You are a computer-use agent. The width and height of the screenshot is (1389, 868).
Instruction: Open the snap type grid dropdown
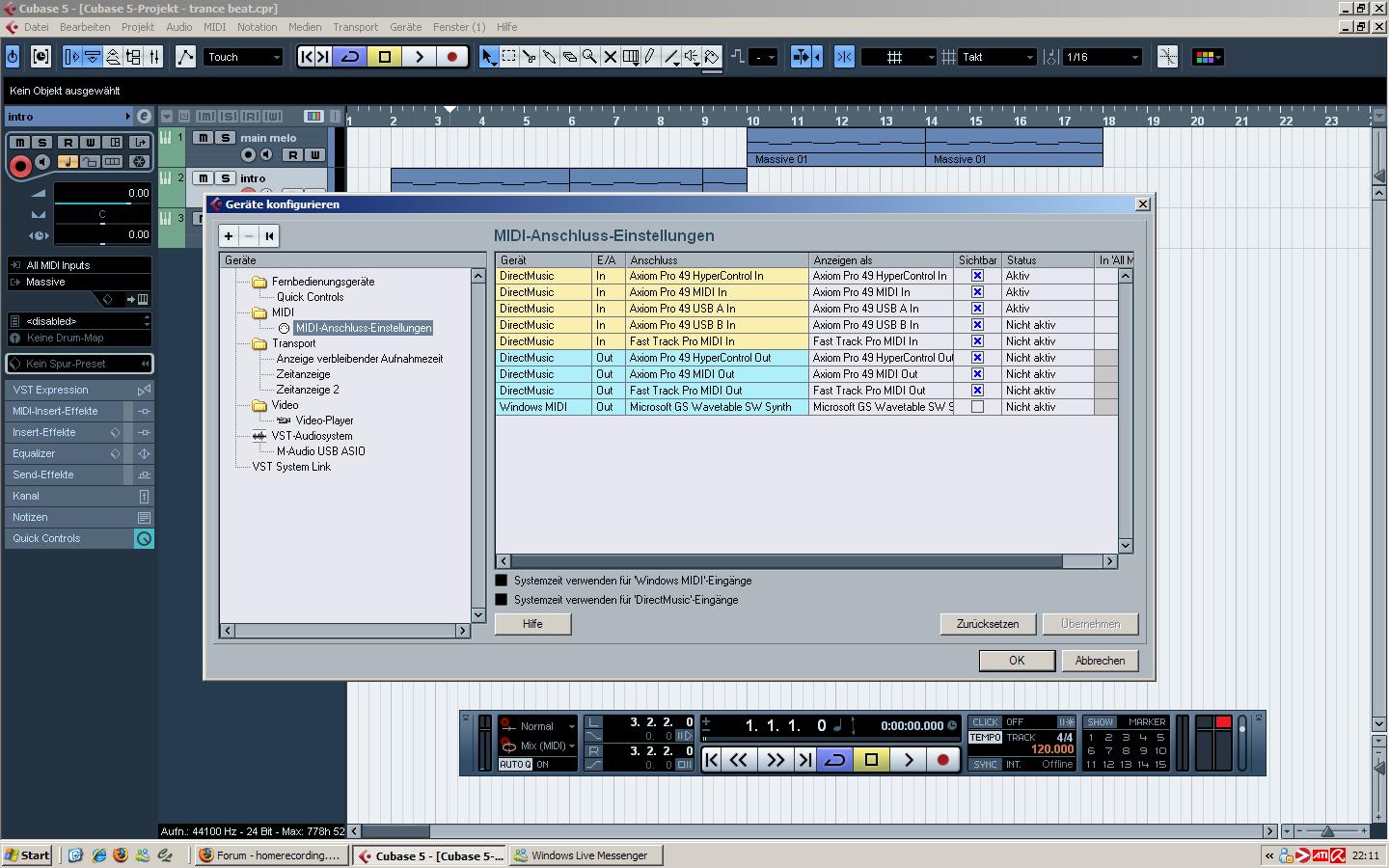pos(898,57)
